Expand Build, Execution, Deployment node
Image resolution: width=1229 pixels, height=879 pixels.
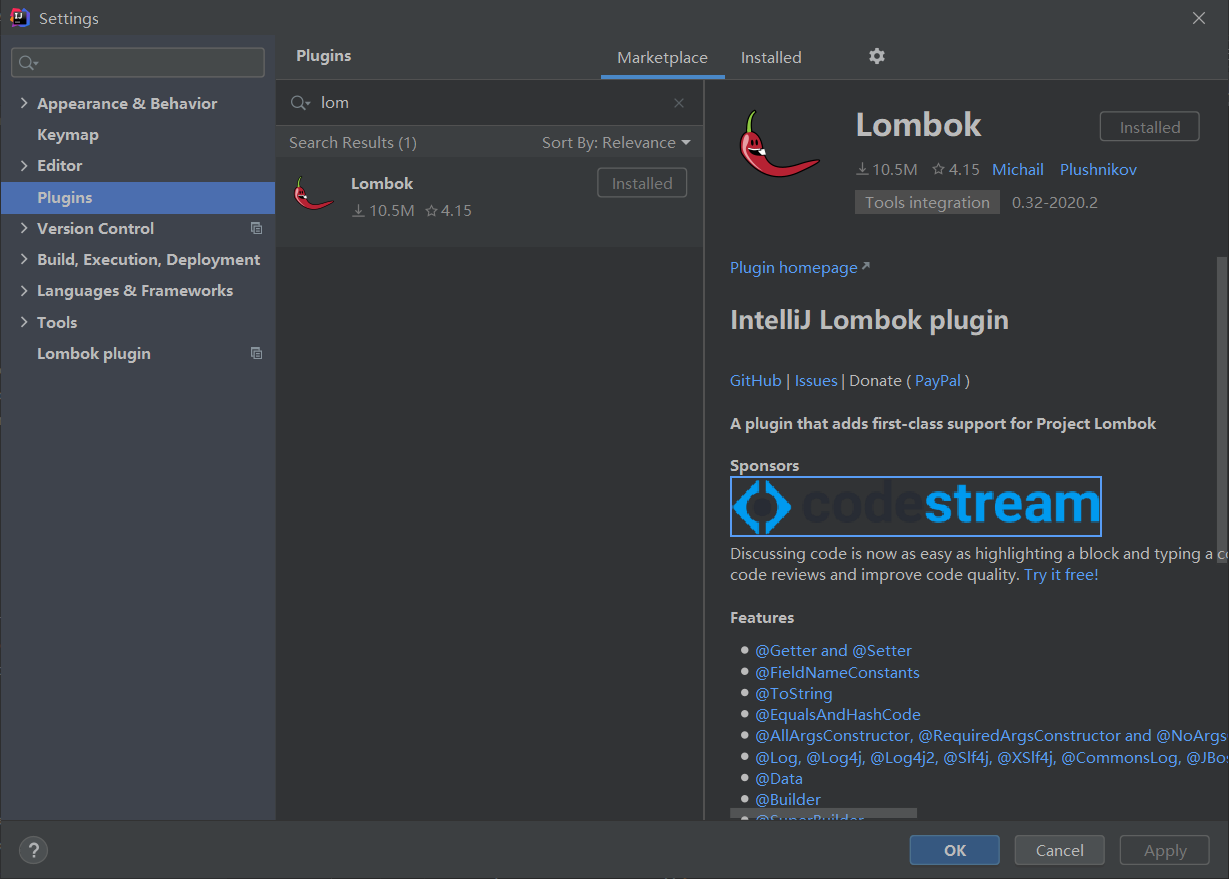click(24, 259)
